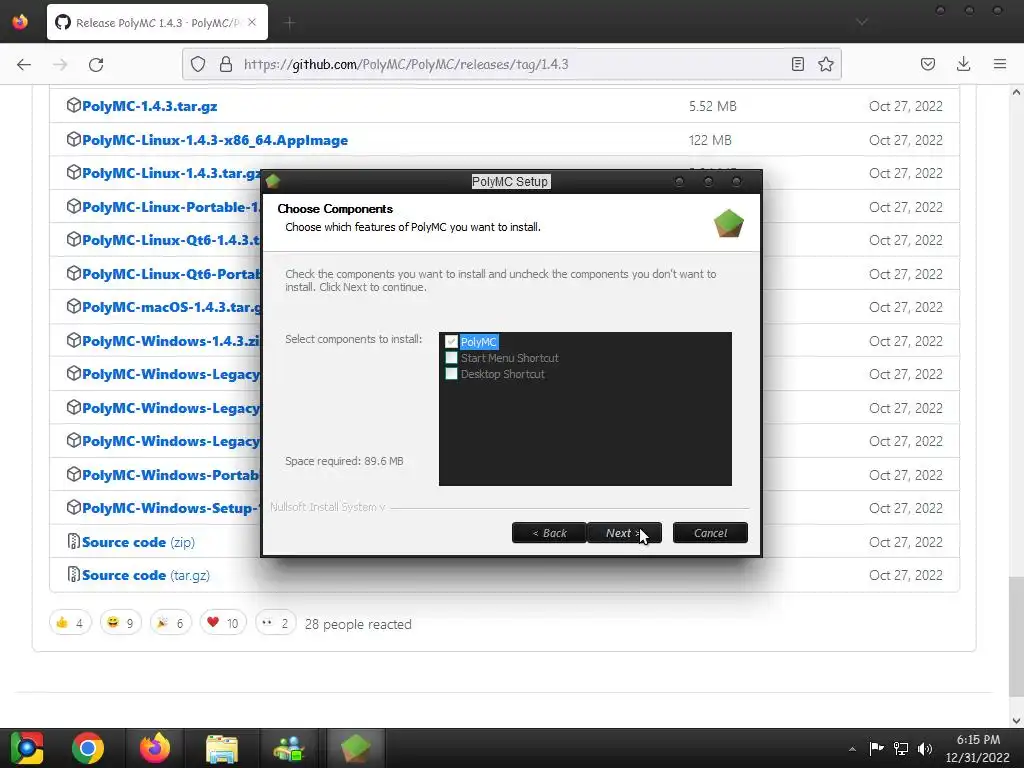This screenshot has width=1024, height=768.
Task: React with the eyes emoji
Action: 275,623
